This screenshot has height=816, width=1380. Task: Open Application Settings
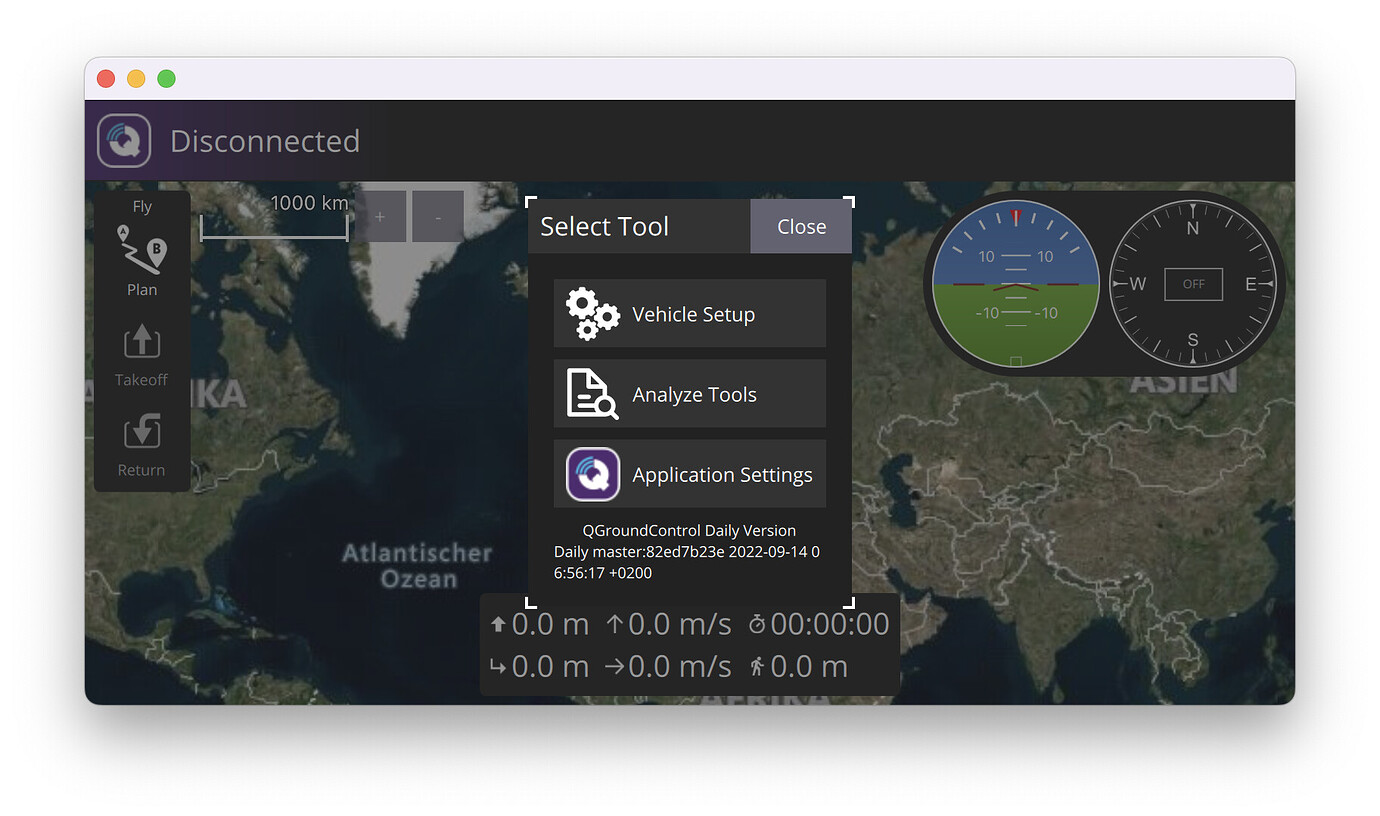pyautogui.click(x=690, y=474)
